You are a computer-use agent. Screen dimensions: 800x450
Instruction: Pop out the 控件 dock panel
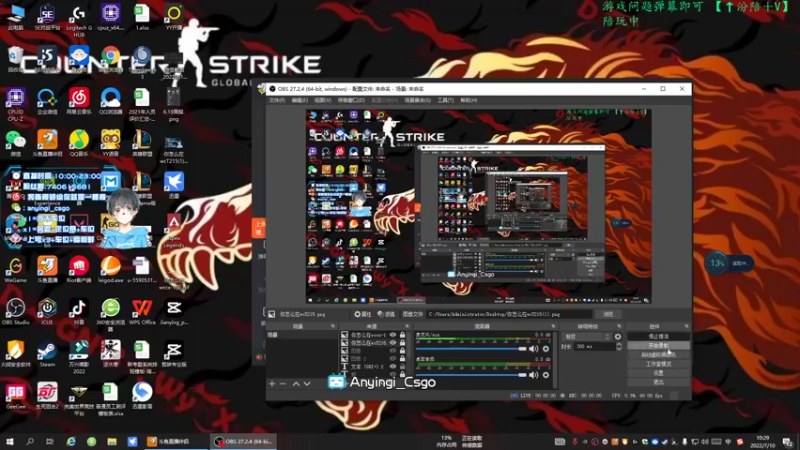click(686, 326)
